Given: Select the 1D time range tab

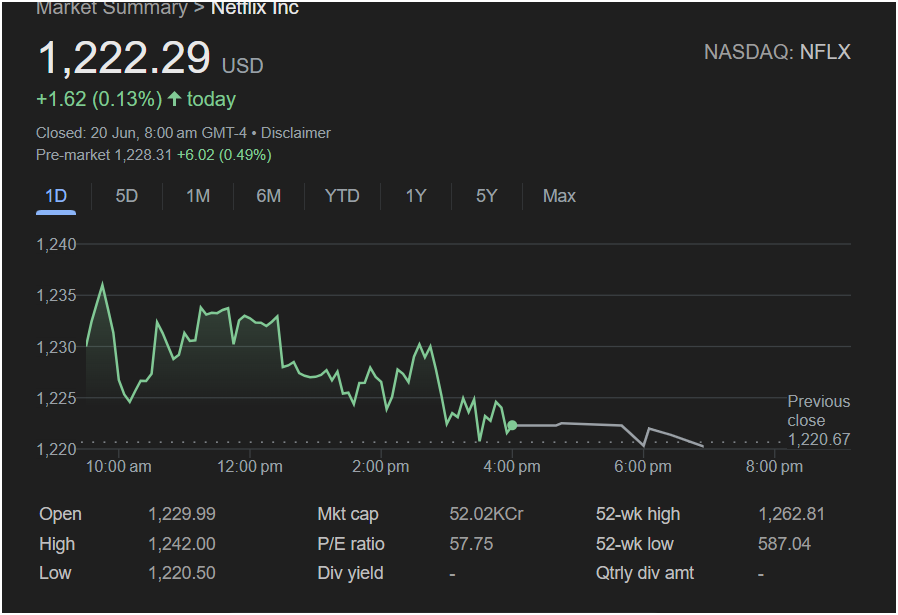Looking at the screenshot, I should coord(56,196).
